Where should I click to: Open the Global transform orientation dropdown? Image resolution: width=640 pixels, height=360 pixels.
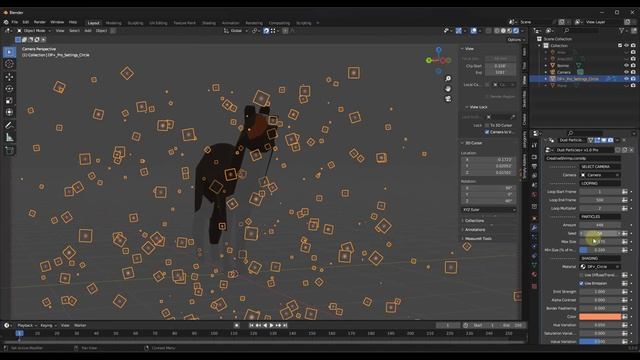tap(236, 31)
